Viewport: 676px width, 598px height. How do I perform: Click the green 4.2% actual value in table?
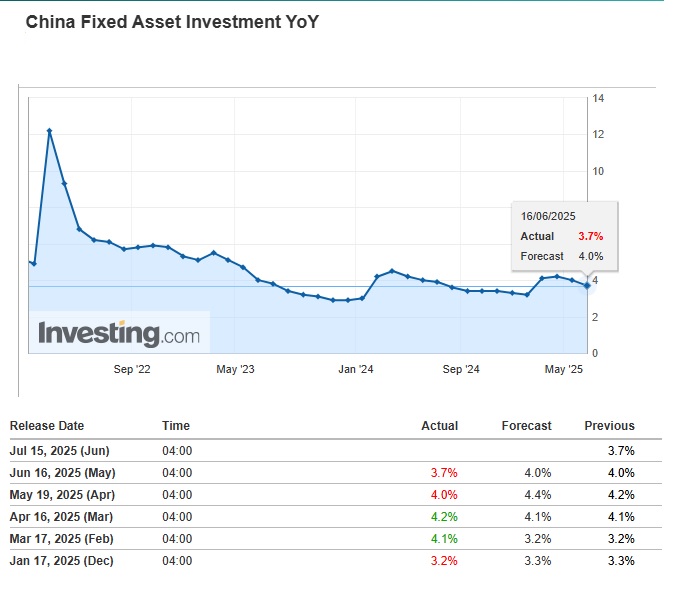(x=444, y=517)
